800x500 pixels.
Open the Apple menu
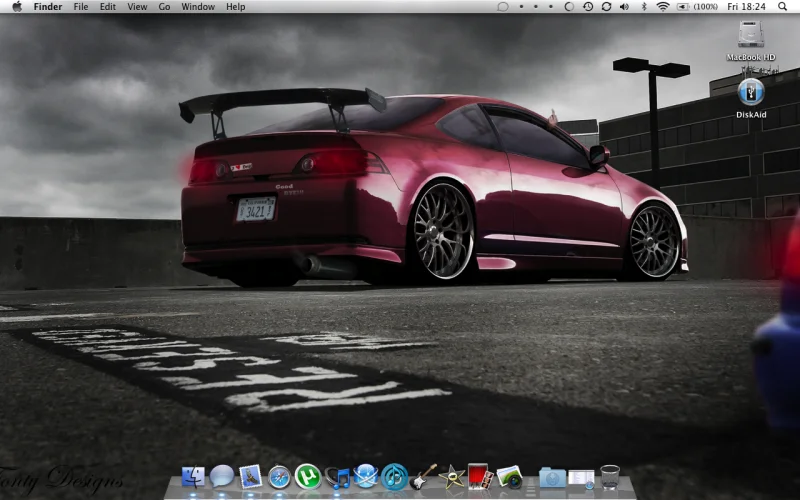coord(17,7)
